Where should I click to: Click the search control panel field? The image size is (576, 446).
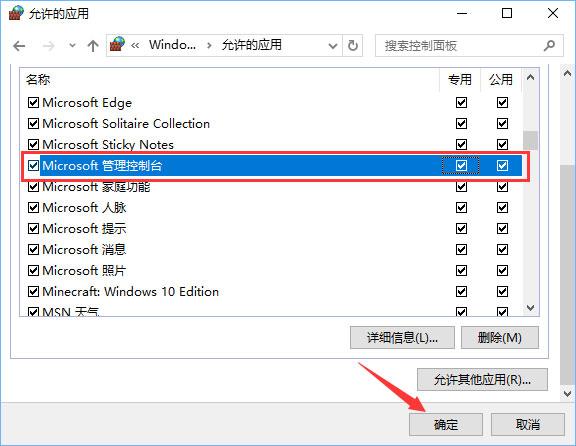[x=469, y=46]
